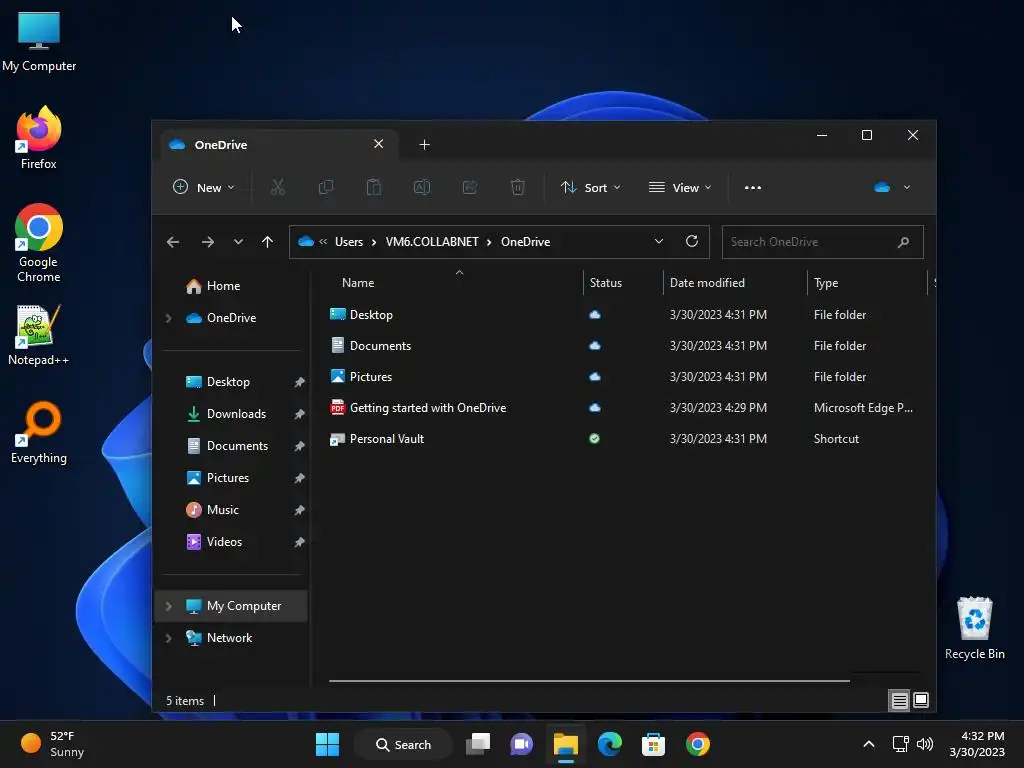
Task: Click the Share icon in toolbar
Action: click(x=470, y=187)
